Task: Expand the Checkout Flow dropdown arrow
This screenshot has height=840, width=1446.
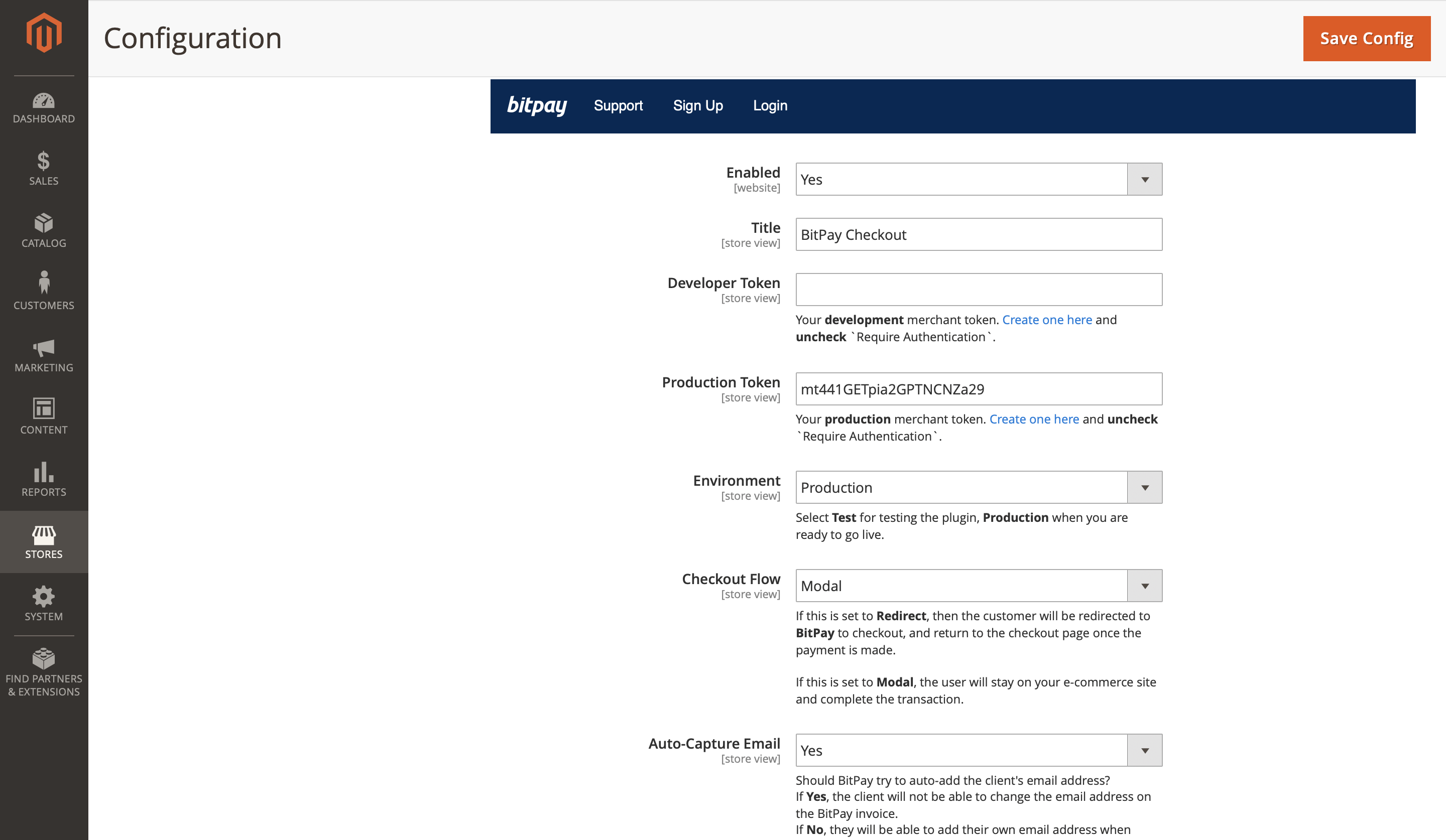Action: click(1145, 586)
